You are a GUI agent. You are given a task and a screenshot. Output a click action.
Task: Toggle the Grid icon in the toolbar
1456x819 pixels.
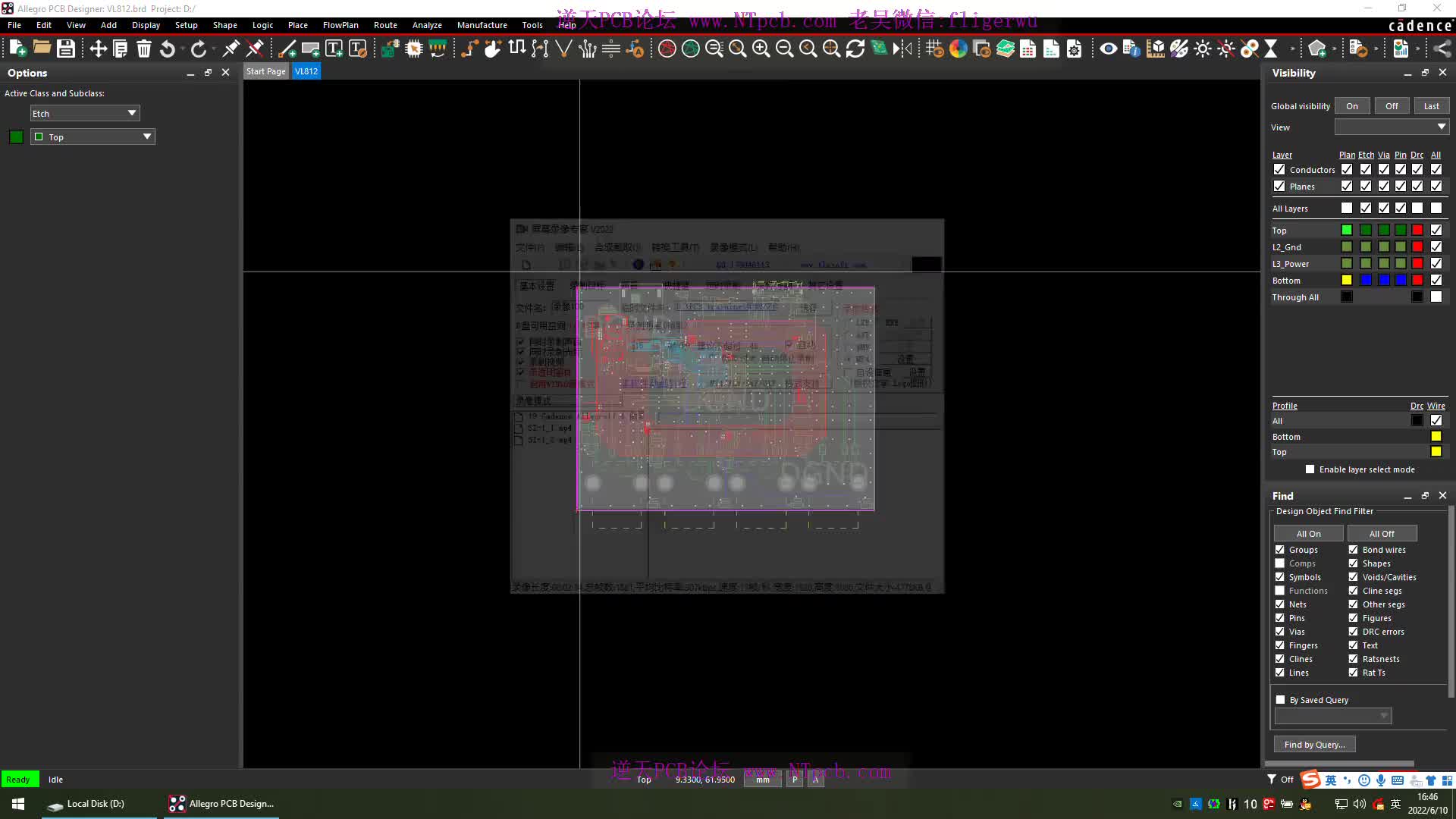pos(935,49)
